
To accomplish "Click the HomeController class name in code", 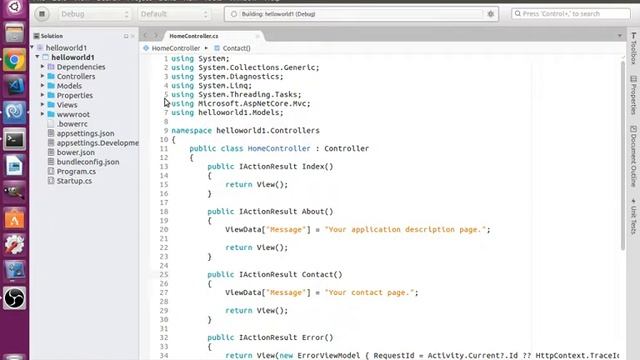I will (279, 149).
